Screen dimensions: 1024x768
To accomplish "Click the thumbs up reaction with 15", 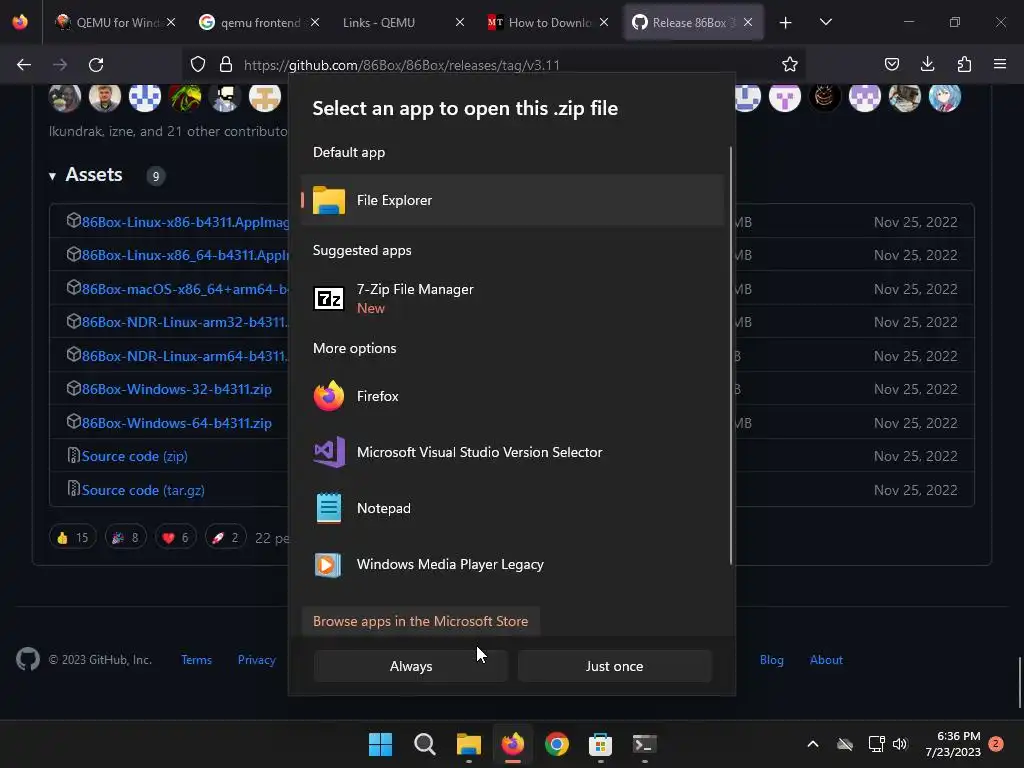I will [72, 537].
